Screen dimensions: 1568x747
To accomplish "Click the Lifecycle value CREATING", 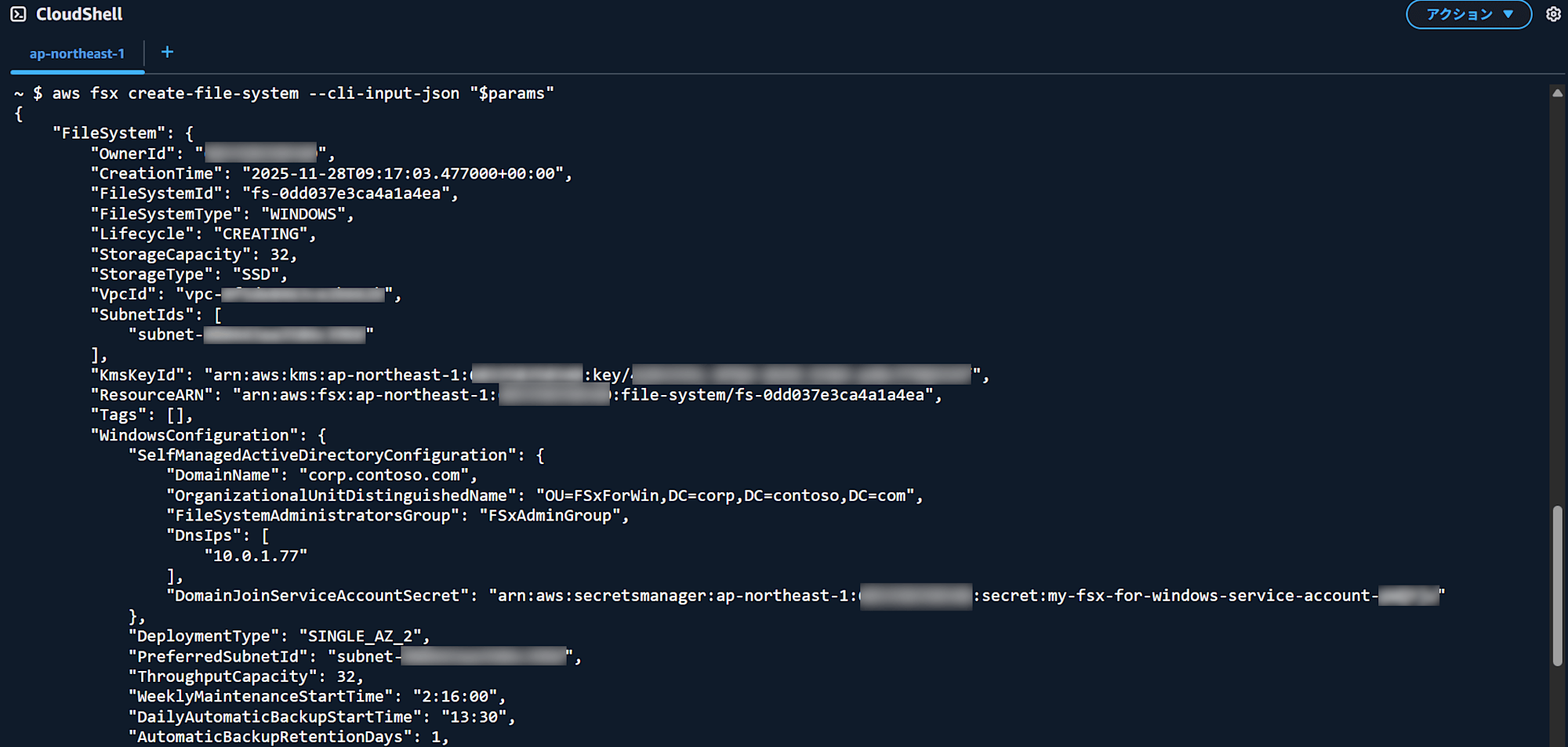I will pos(263,233).
